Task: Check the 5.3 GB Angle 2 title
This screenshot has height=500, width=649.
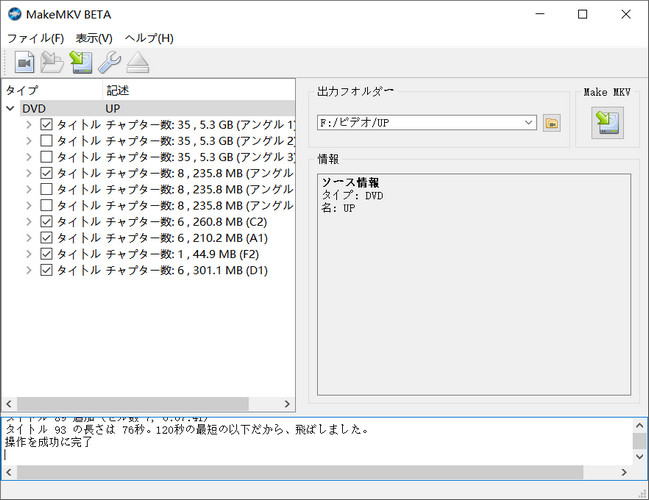Action: click(x=46, y=141)
